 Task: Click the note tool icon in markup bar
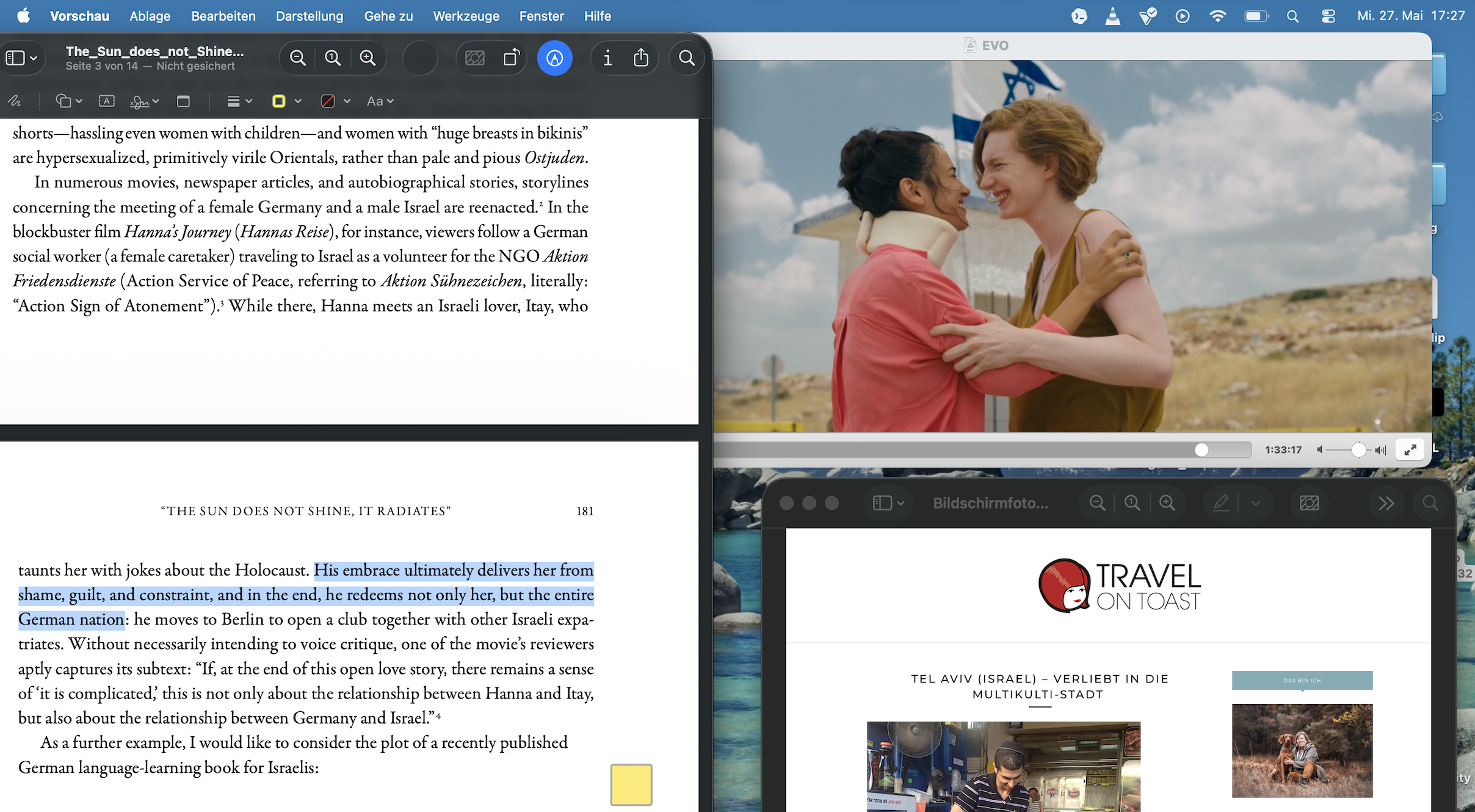pos(183,101)
